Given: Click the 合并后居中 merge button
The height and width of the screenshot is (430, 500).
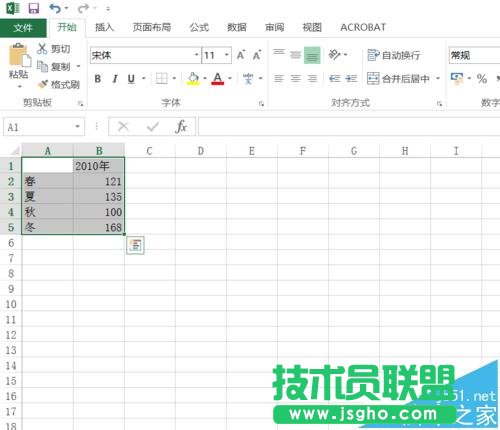Looking at the screenshot, I should (398, 79).
